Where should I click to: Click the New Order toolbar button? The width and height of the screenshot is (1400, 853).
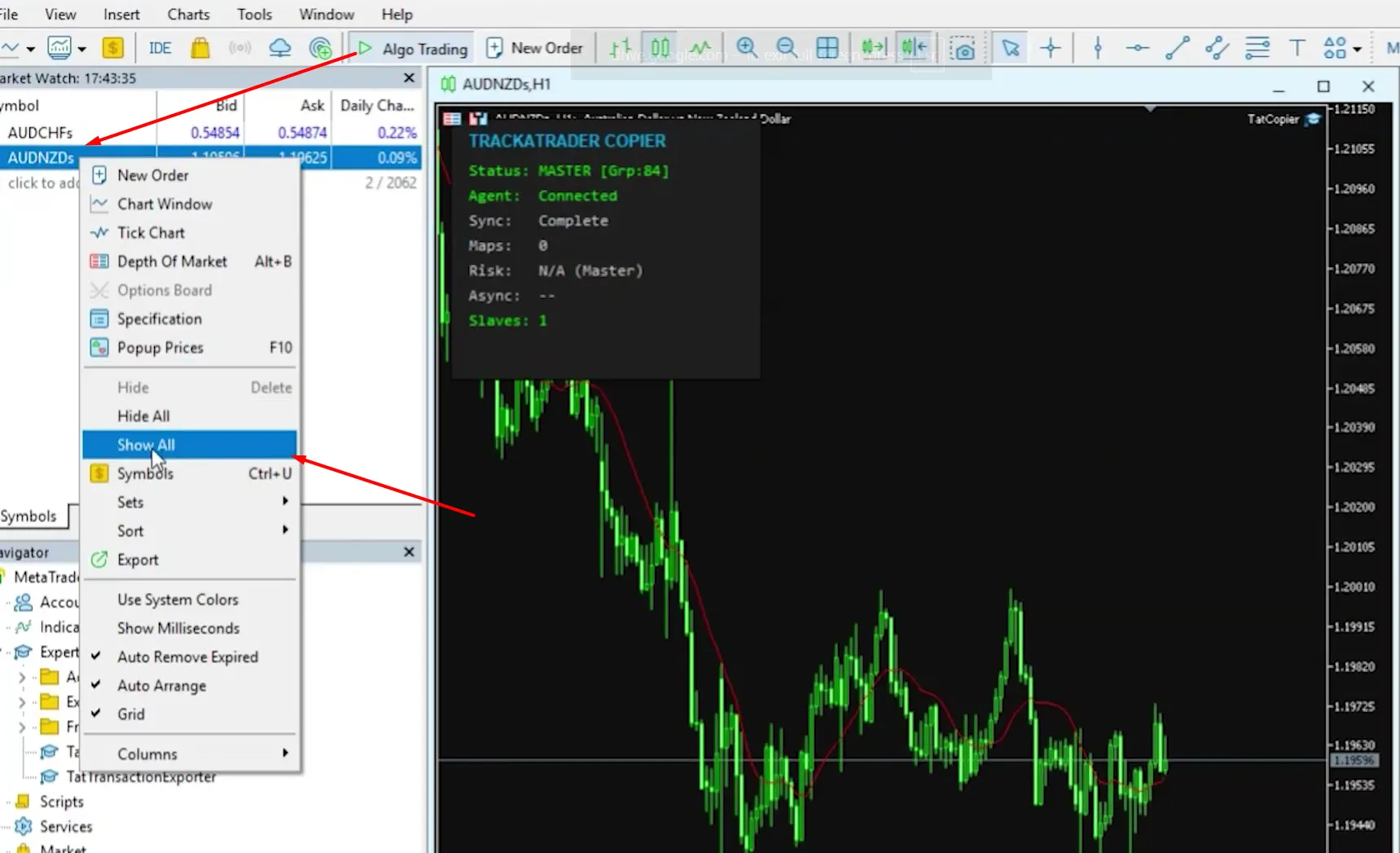pyautogui.click(x=534, y=48)
